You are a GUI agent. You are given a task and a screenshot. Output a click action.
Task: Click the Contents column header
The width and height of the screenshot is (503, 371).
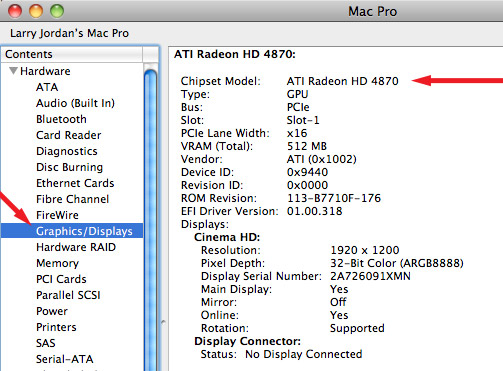(72, 54)
